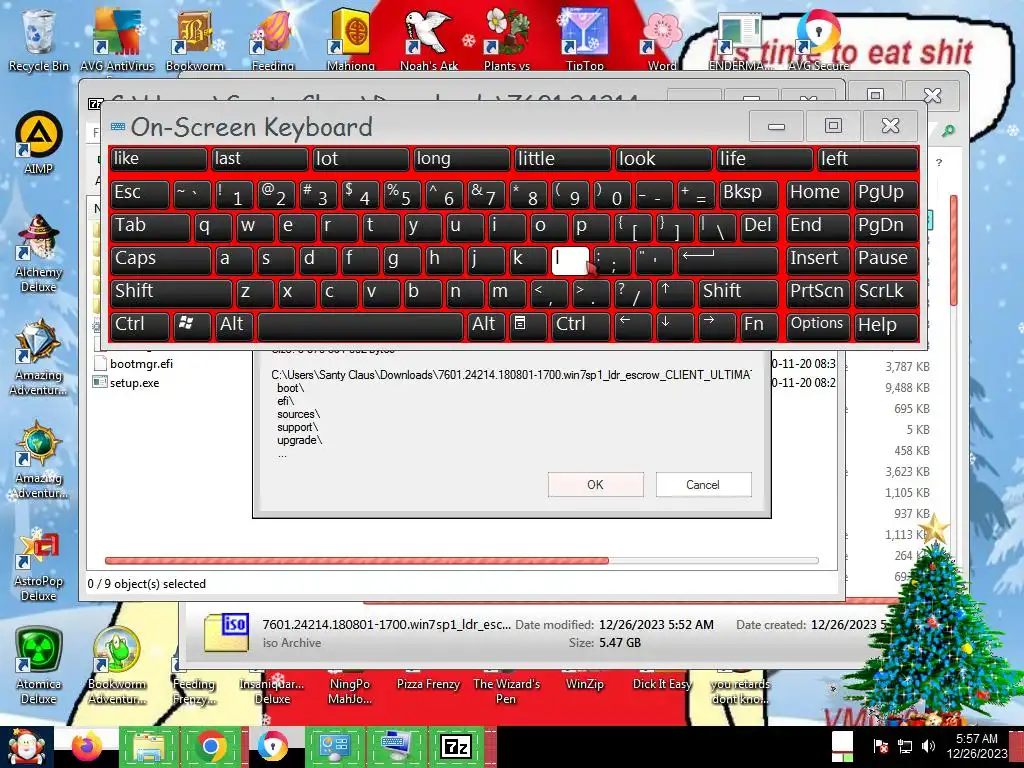
Task: Click the Windows logo key on keyboard
Action: [x=192, y=325]
